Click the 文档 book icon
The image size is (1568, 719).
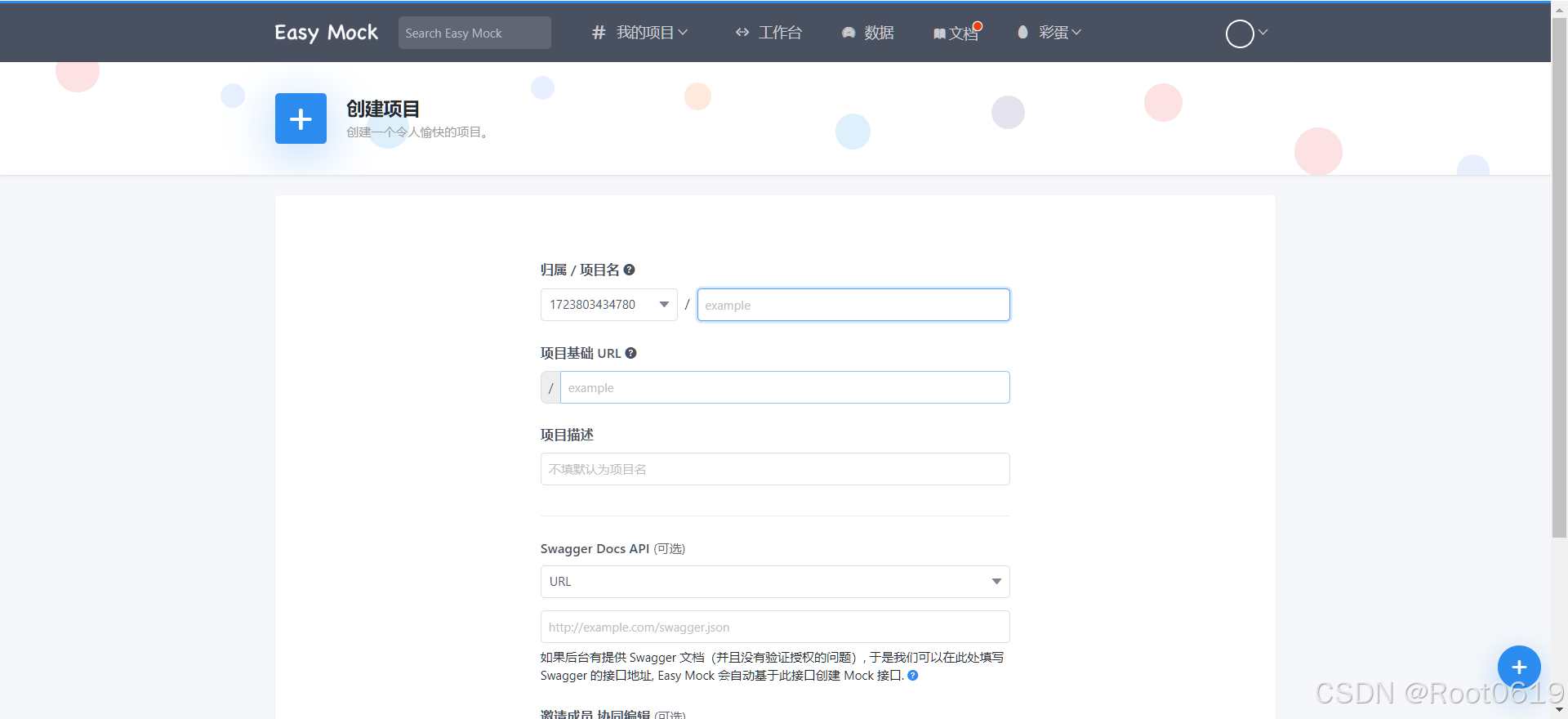939,33
